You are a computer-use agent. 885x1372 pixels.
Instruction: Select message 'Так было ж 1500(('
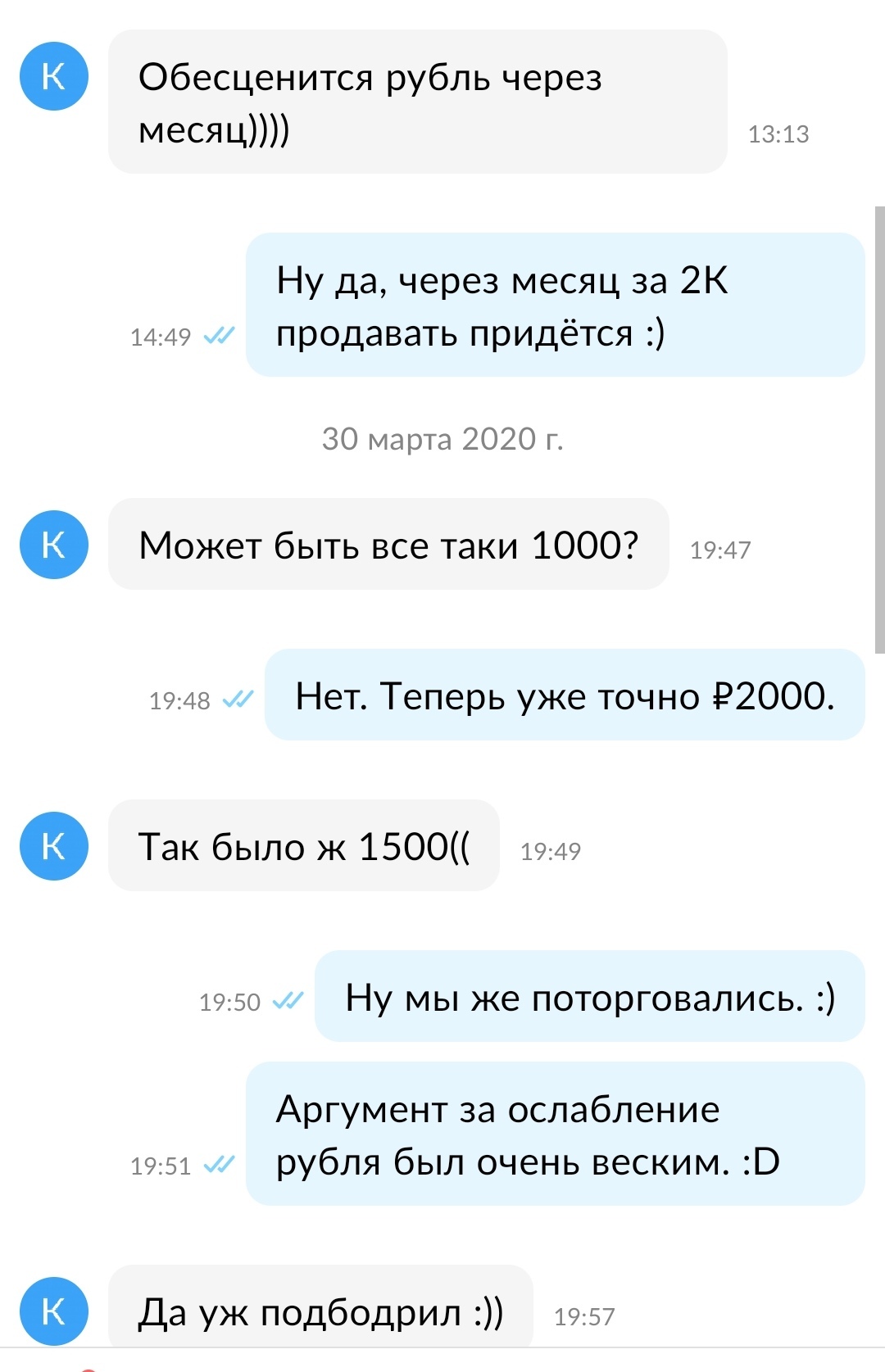(304, 845)
